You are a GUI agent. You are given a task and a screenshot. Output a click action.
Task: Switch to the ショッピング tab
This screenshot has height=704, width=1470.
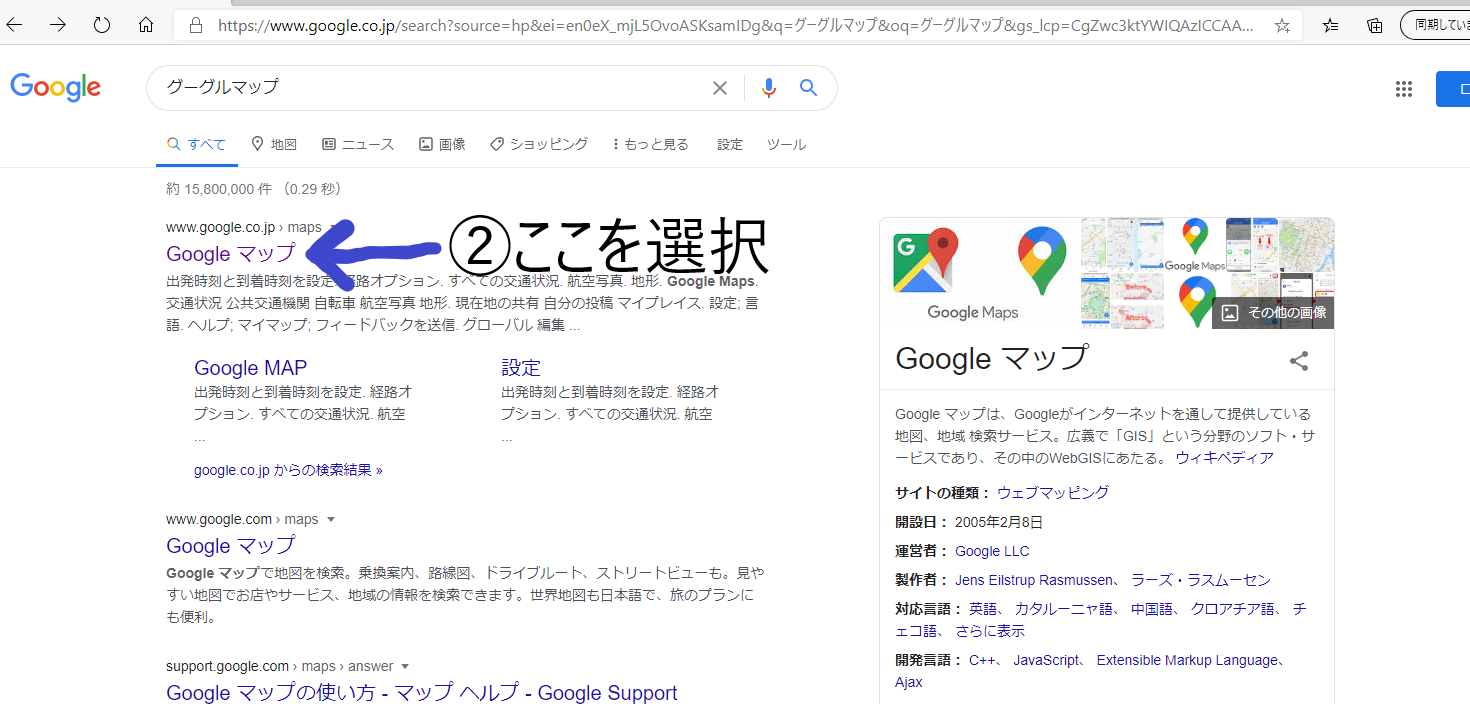[x=539, y=145]
